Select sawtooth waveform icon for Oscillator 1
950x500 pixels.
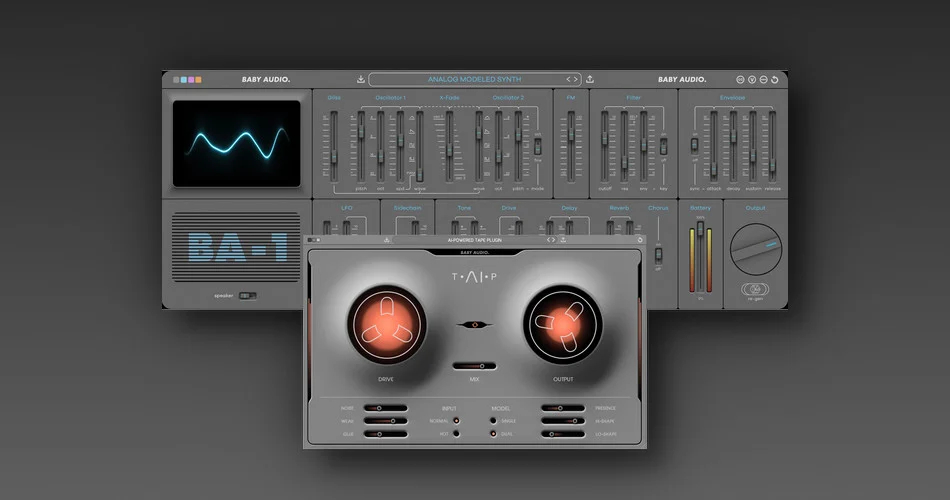[412, 132]
